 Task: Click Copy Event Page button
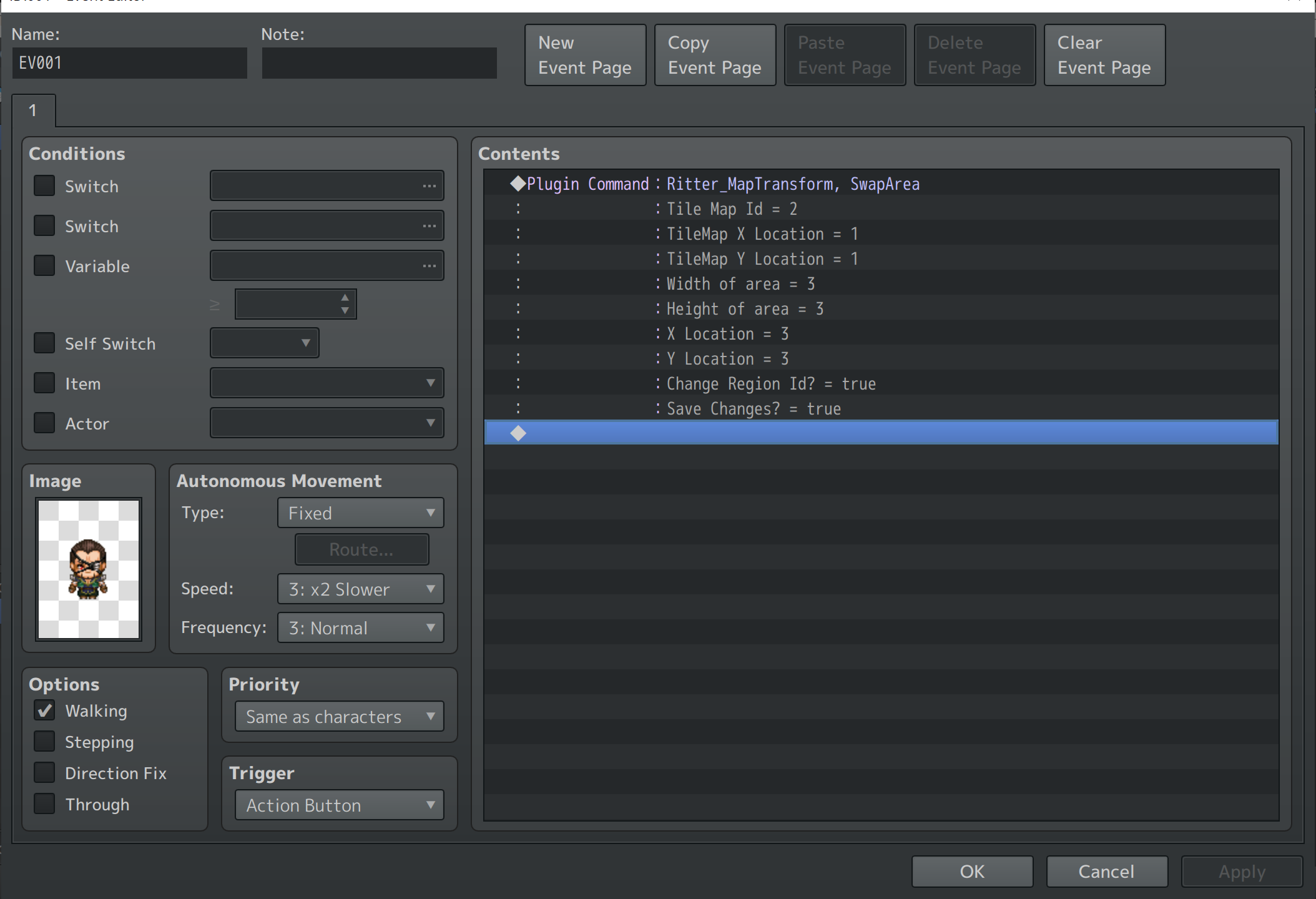click(x=715, y=55)
